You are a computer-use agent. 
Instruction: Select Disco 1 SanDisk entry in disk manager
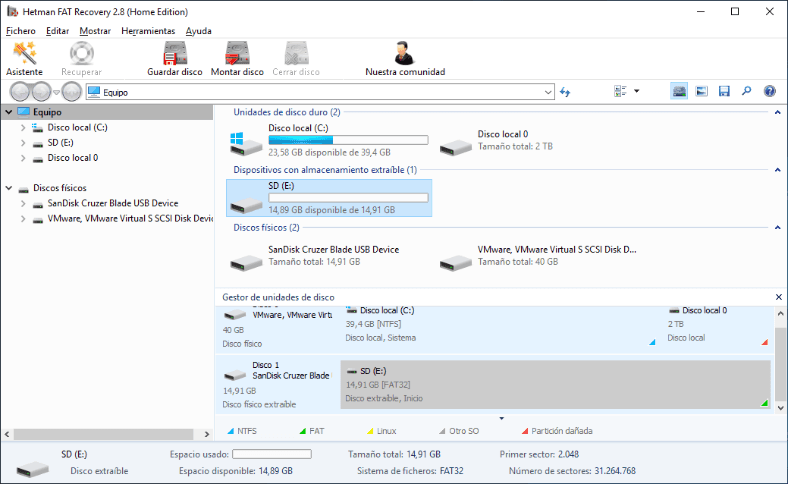[277, 384]
